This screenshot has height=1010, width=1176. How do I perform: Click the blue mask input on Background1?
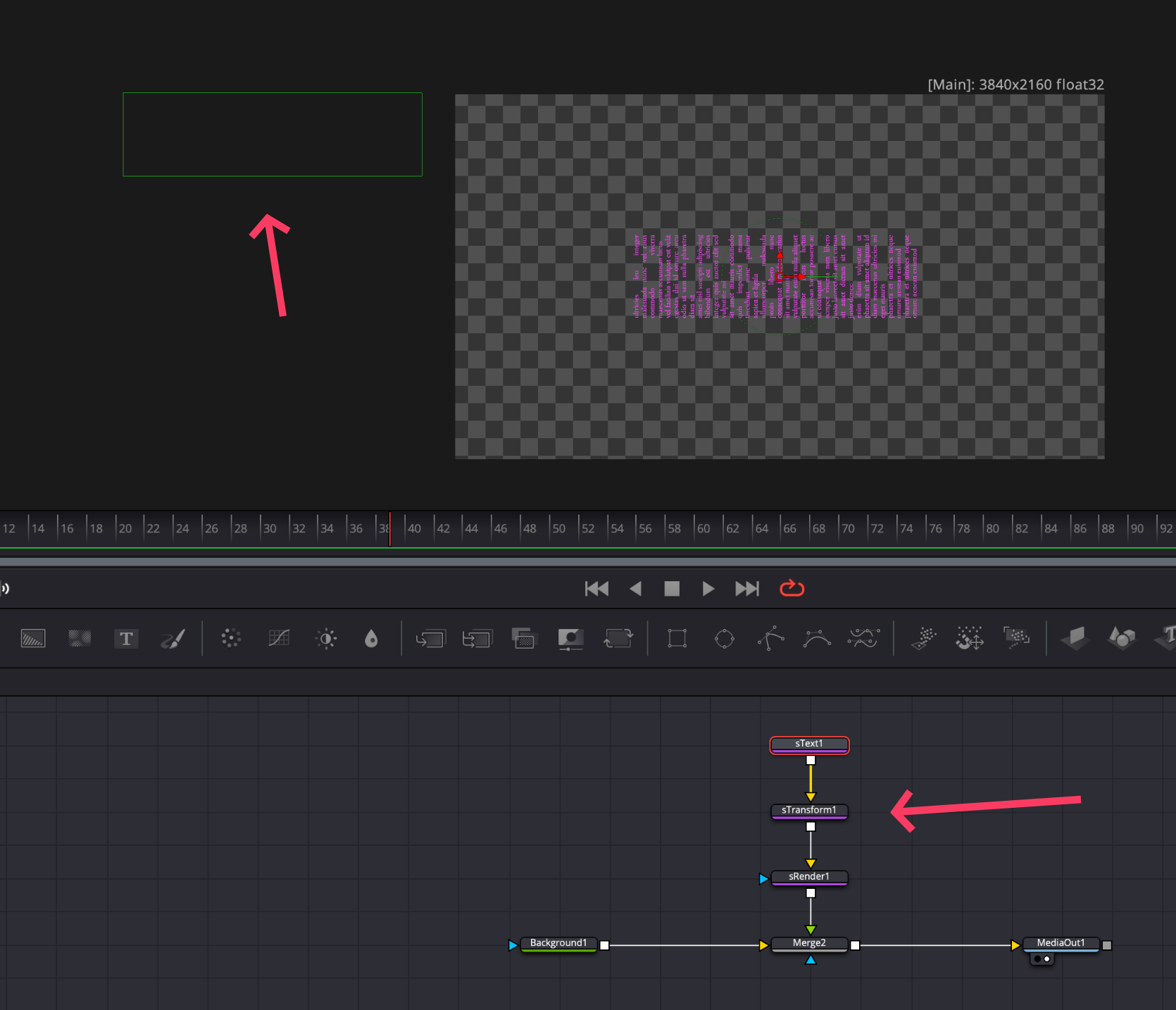[513, 945]
